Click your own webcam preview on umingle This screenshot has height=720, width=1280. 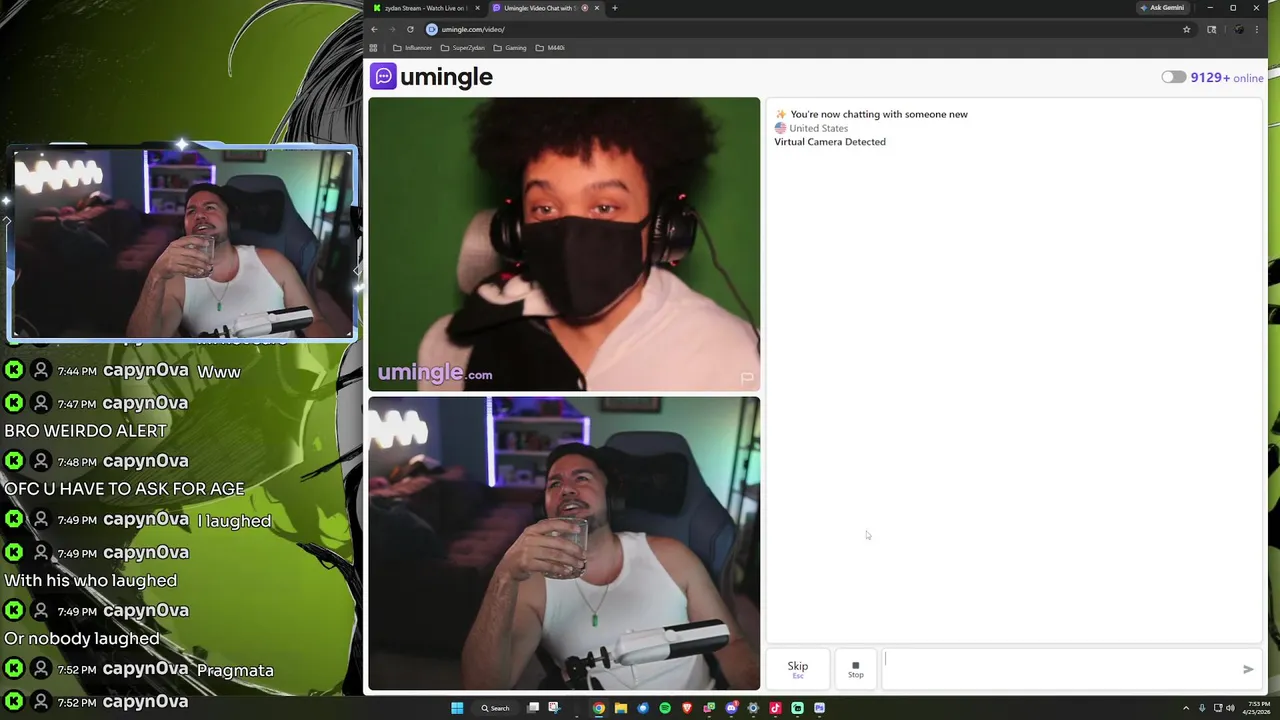coord(564,544)
